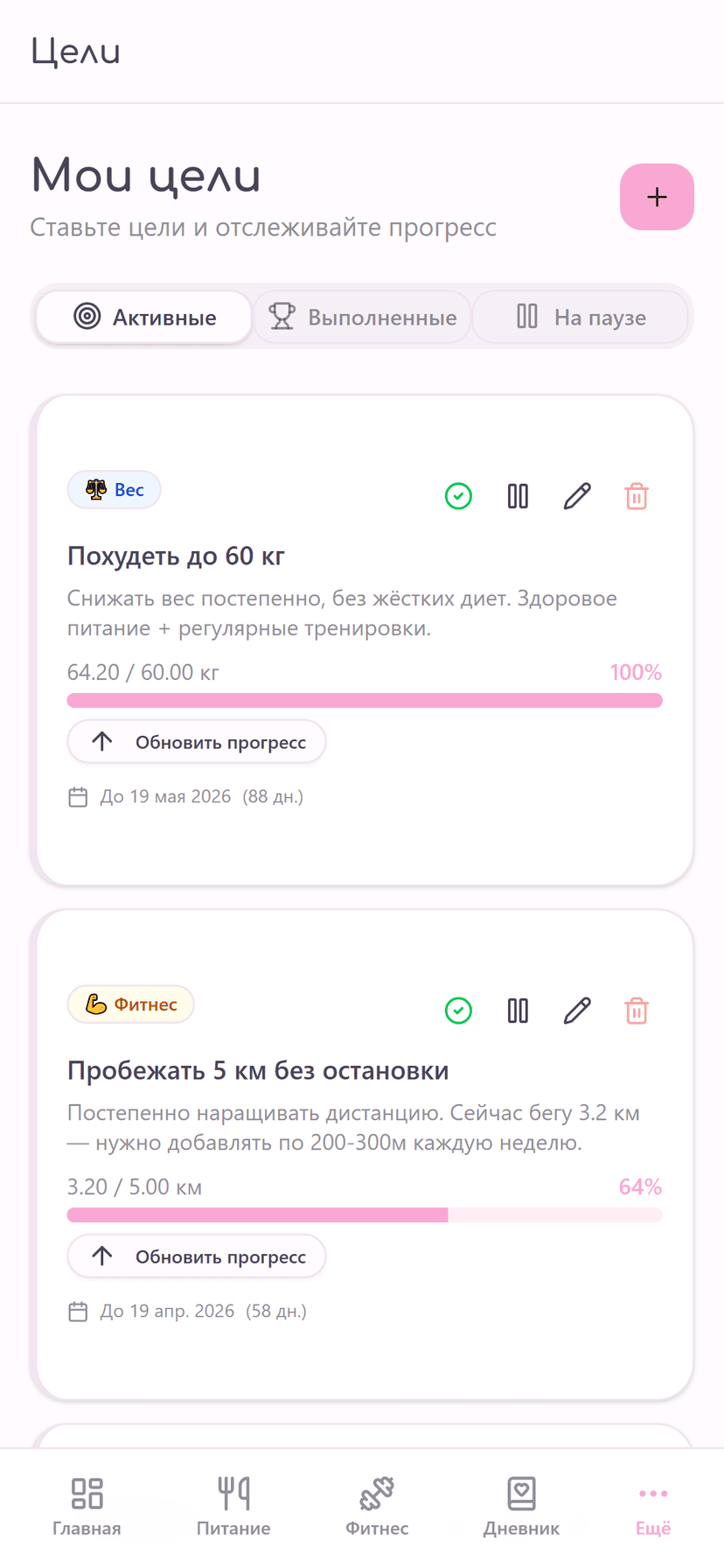The width and height of the screenshot is (724, 1568).
Task: Pause the goal "Похудеть до 60 кг"
Action: click(x=518, y=496)
